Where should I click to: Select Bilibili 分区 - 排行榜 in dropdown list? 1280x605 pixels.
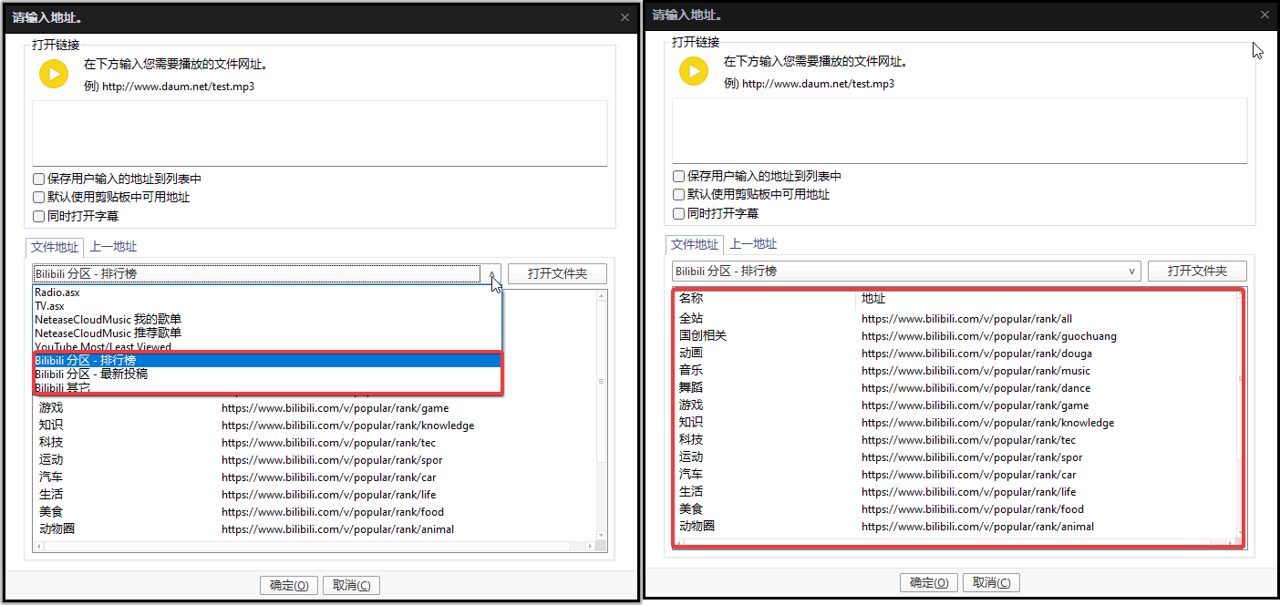coord(267,360)
